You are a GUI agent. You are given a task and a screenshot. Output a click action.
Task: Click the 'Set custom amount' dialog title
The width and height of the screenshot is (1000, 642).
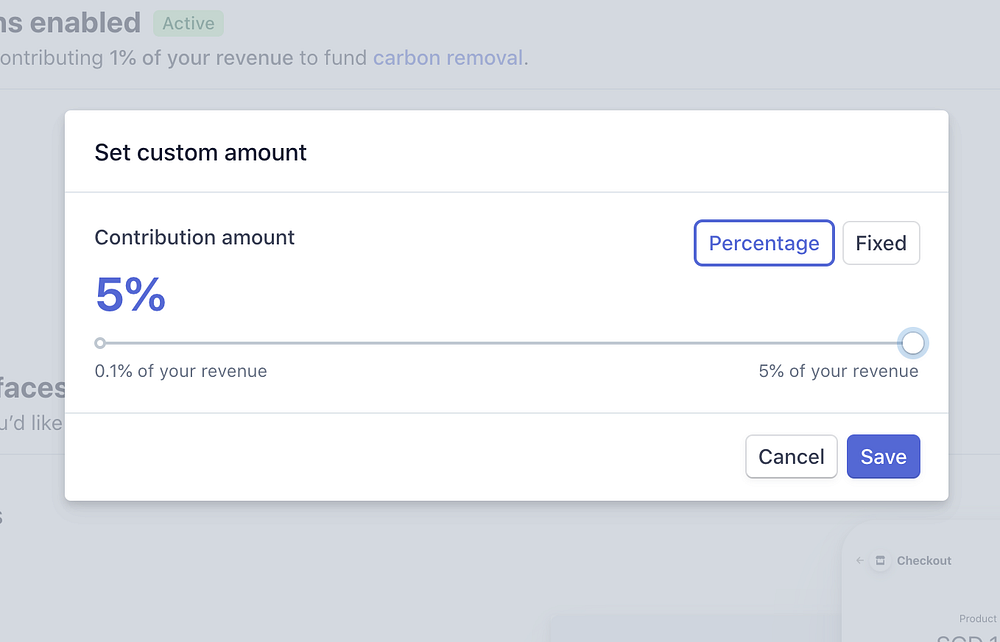pos(200,153)
